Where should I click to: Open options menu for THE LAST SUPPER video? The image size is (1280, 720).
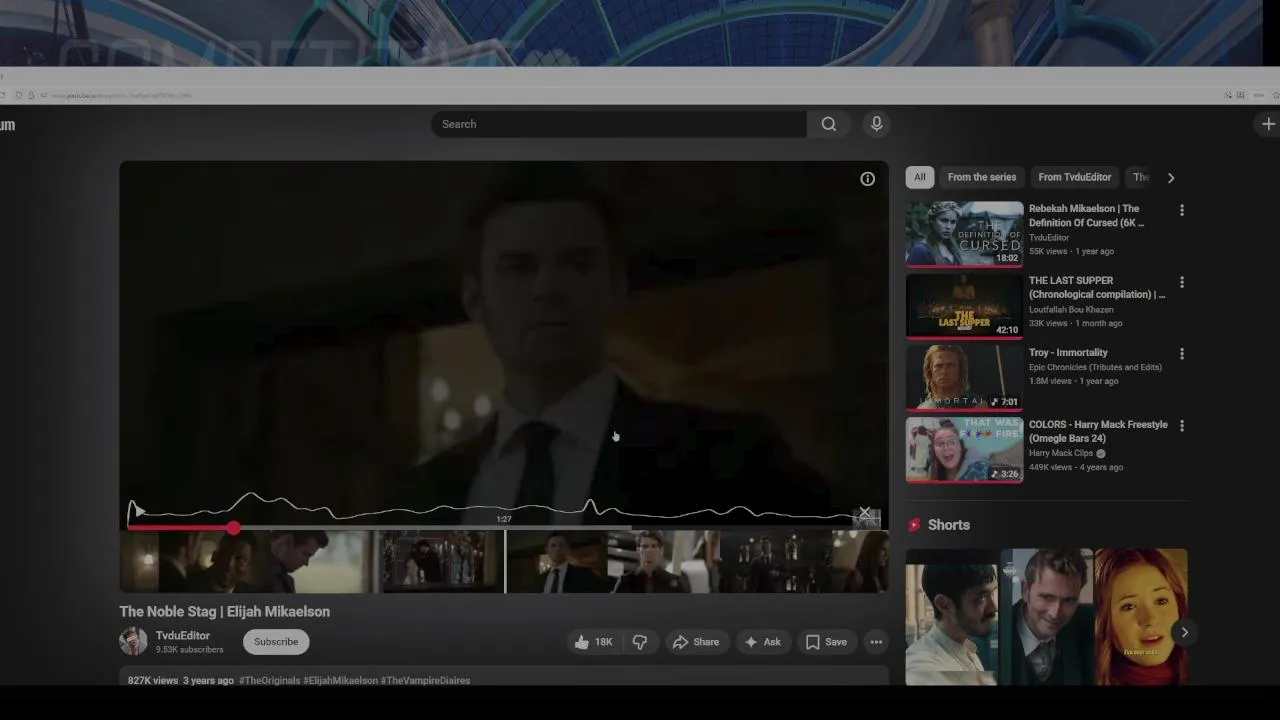pyautogui.click(x=1181, y=282)
